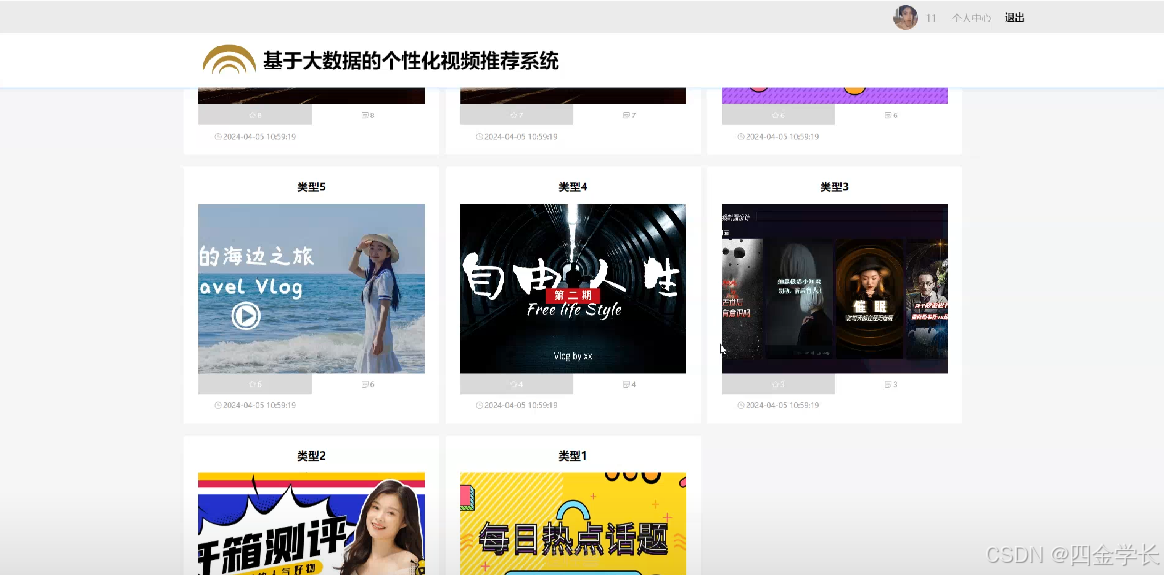Click the clock icon below the 7-likes card
This screenshot has height=575, width=1164.
(480, 137)
